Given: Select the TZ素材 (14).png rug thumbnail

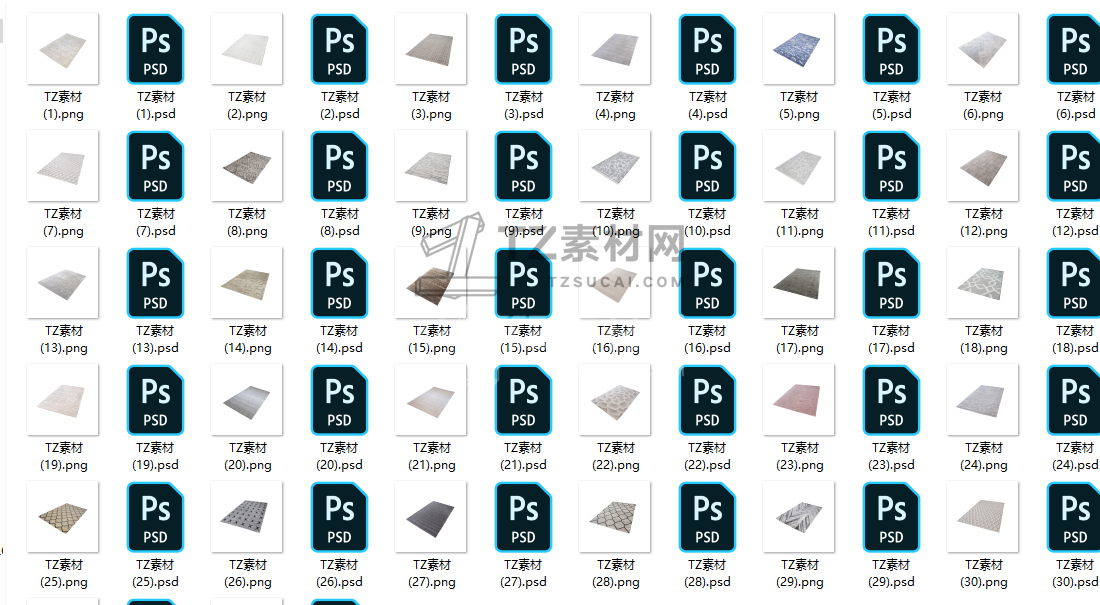Looking at the screenshot, I should click(x=246, y=284).
